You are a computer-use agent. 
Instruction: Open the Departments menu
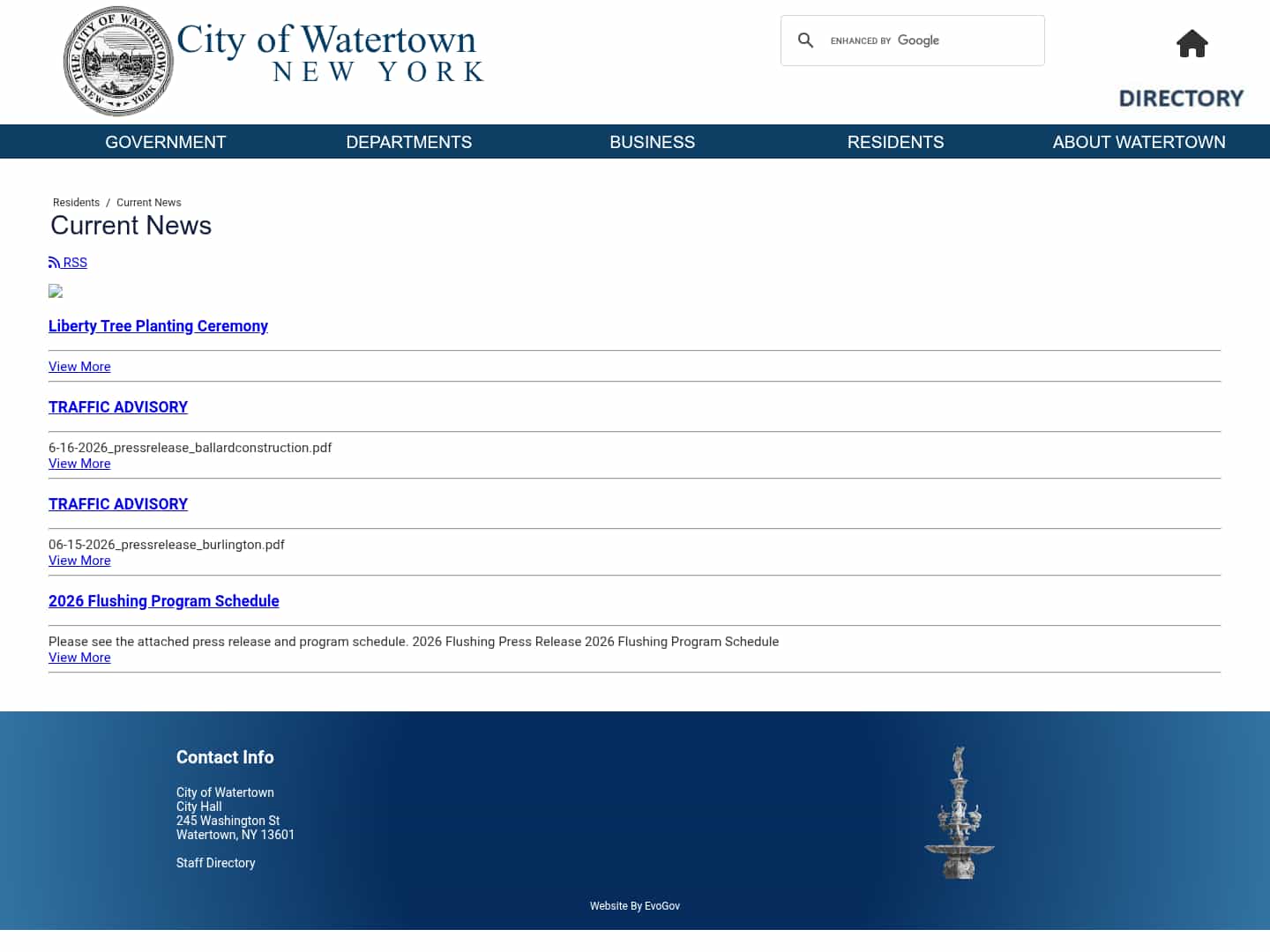pyautogui.click(x=409, y=142)
